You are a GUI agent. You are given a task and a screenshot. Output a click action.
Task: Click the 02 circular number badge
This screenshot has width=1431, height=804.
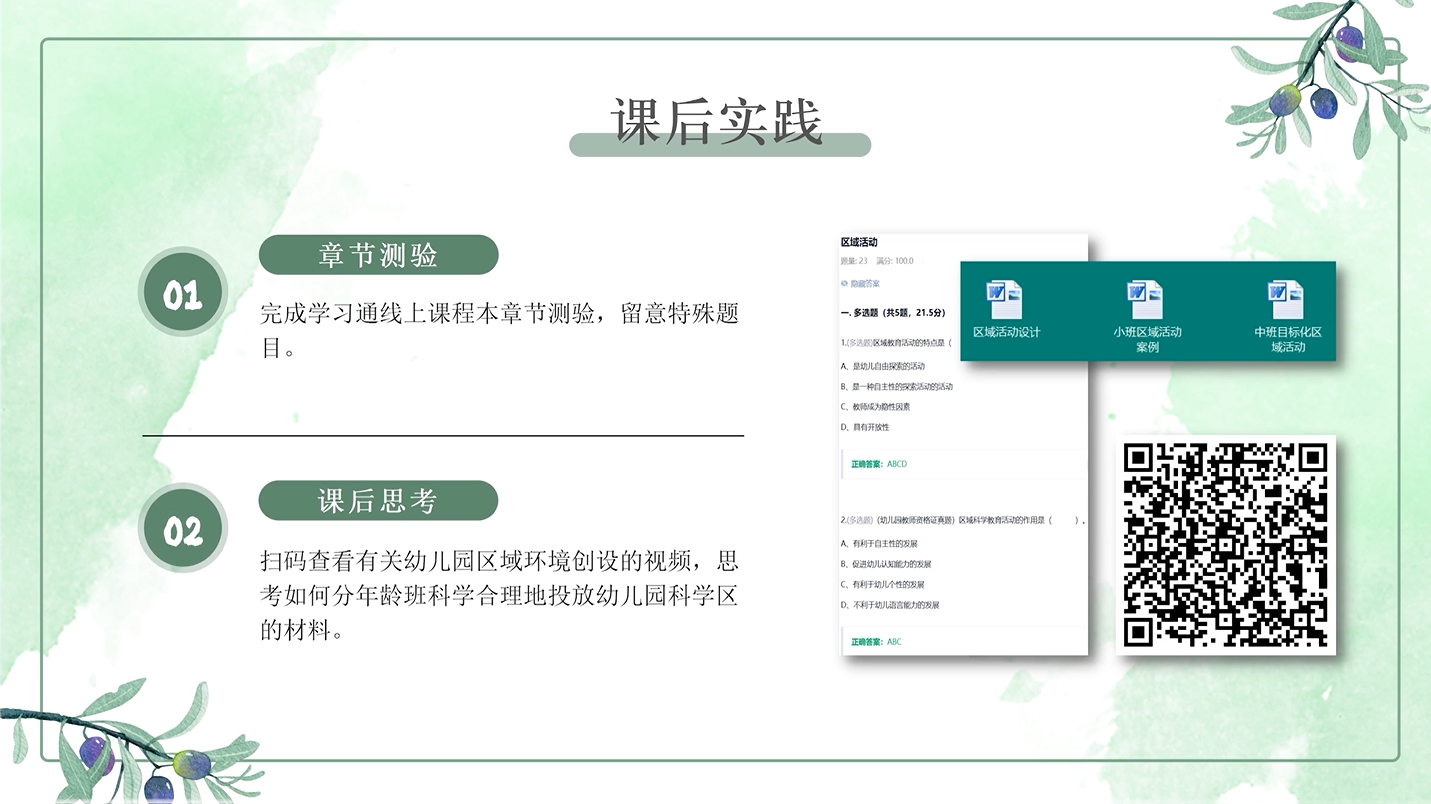[182, 528]
